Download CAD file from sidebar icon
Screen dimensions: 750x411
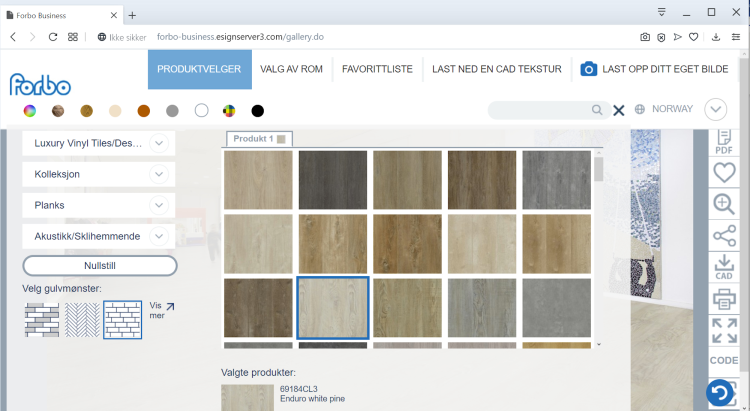tap(724, 267)
